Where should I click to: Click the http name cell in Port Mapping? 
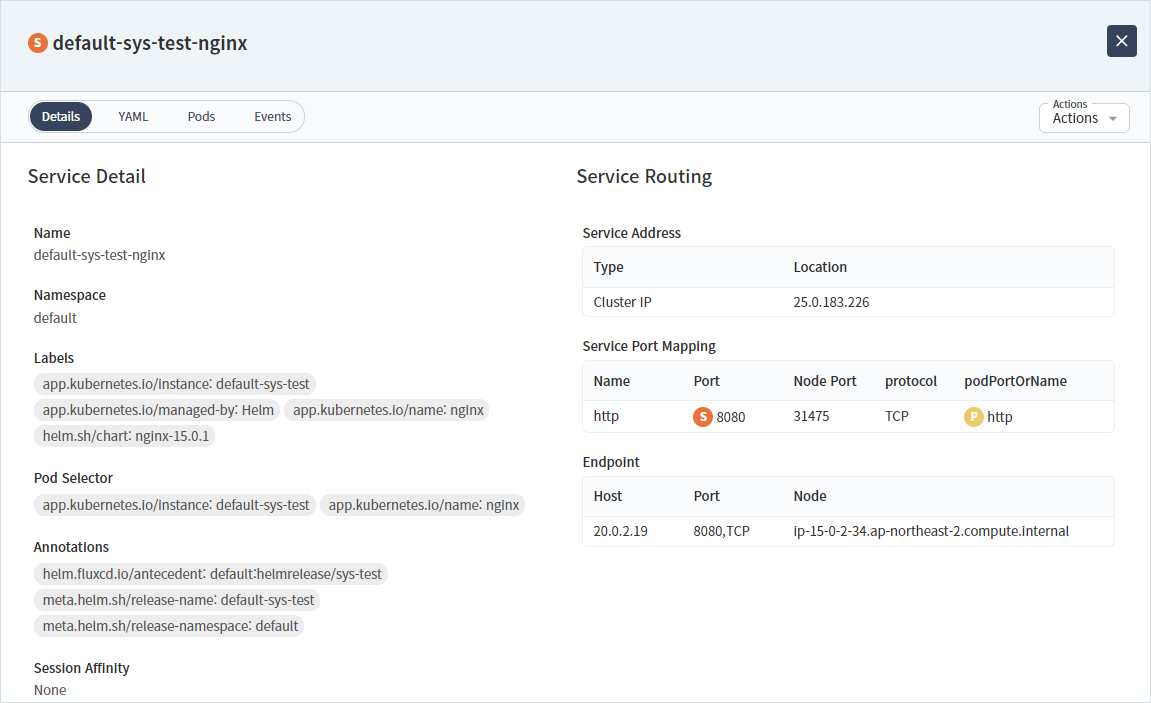606,416
